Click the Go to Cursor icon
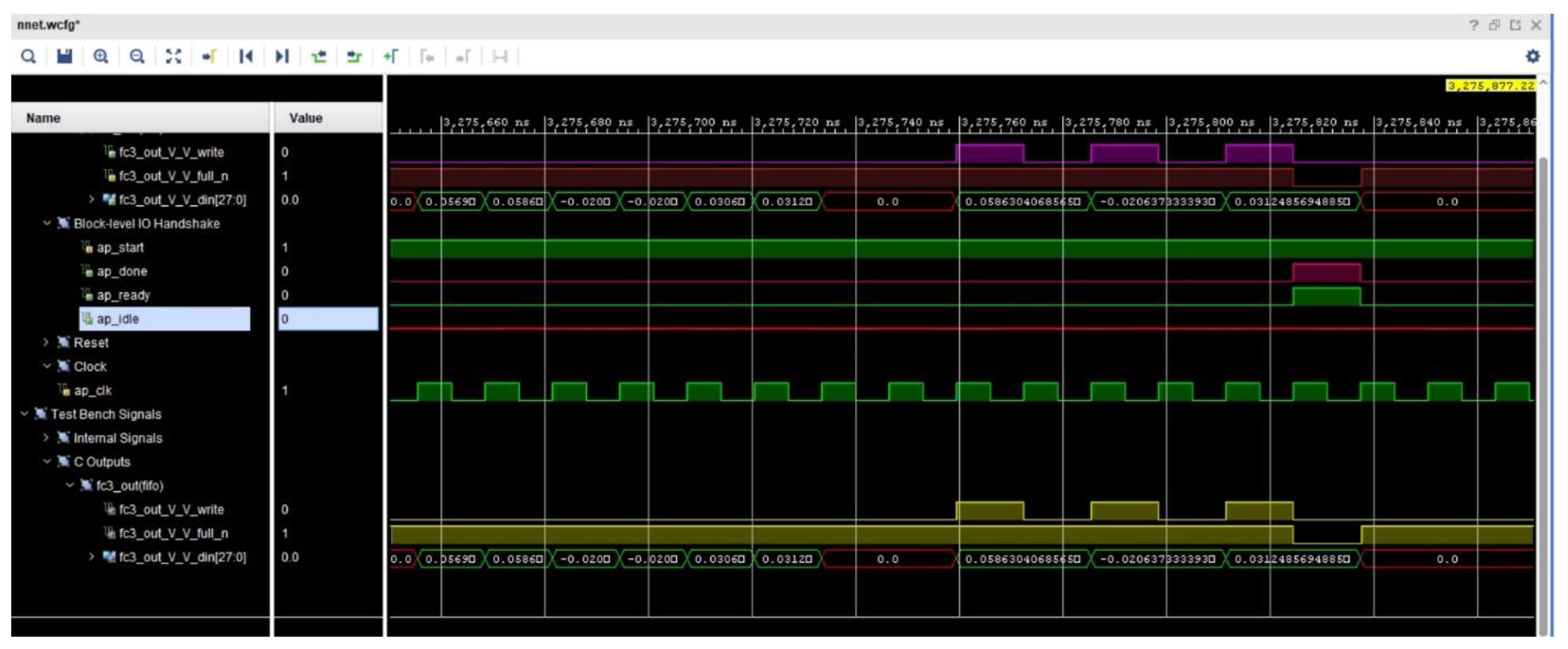Screen dimensions: 1568x649 pyautogui.click(x=209, y=56)
